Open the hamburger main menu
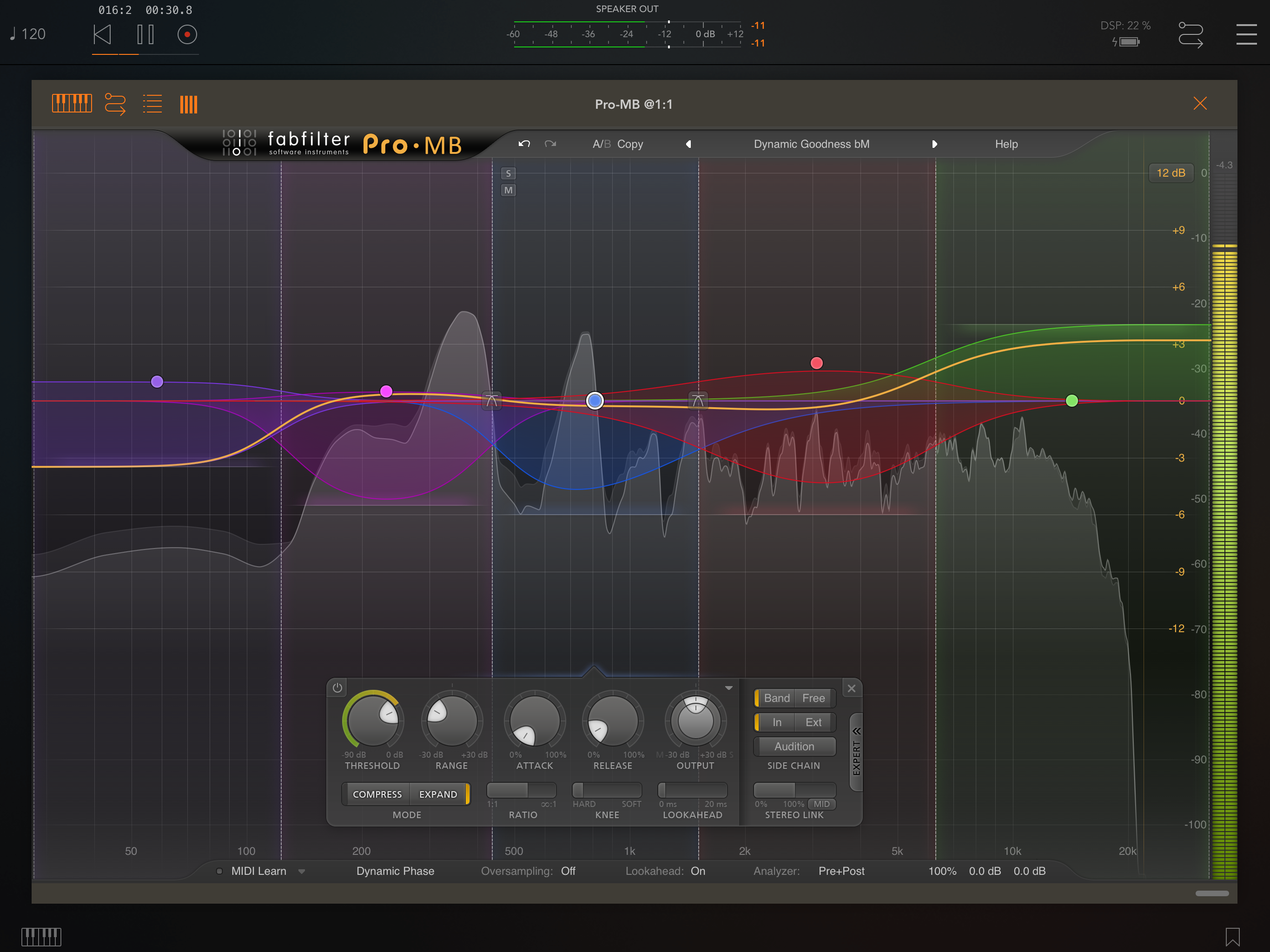 [x=1246, y=34]
